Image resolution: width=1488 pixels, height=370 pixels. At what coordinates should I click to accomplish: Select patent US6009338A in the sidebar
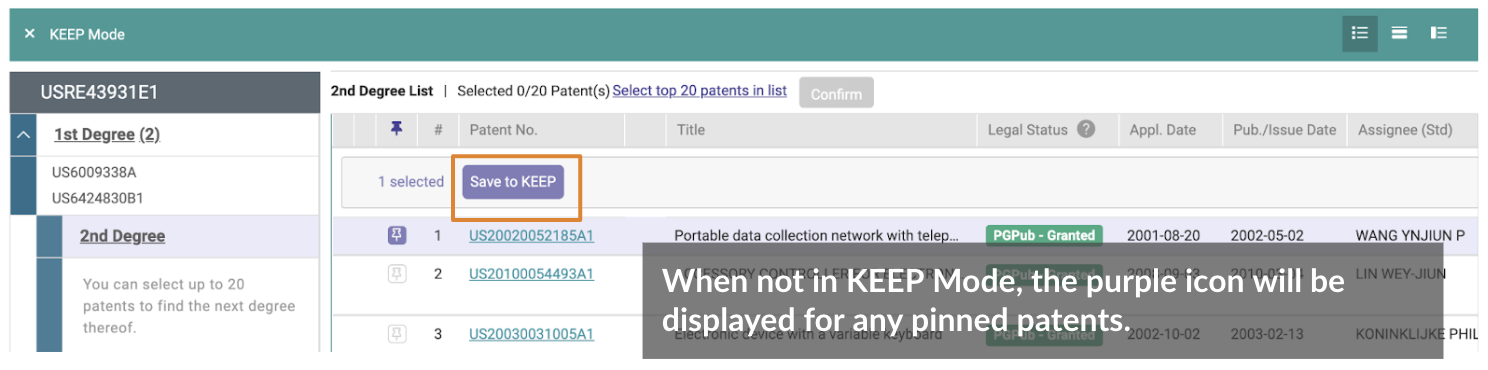click(x=94, y=172)
